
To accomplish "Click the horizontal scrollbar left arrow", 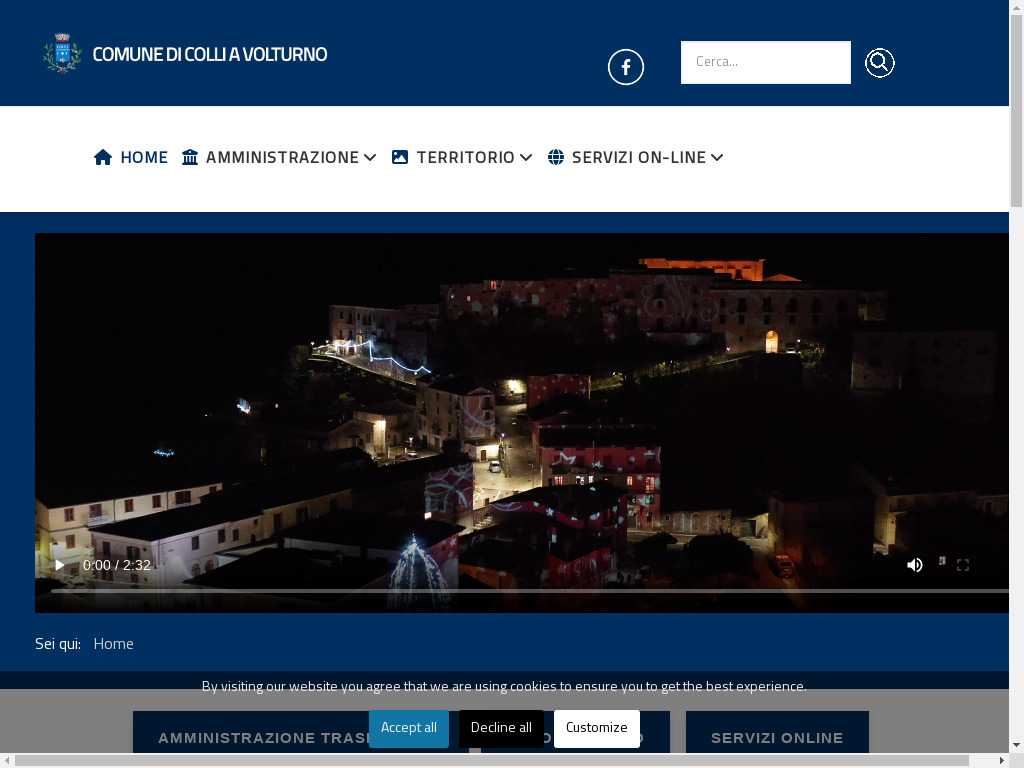I will tap(6, 761).
